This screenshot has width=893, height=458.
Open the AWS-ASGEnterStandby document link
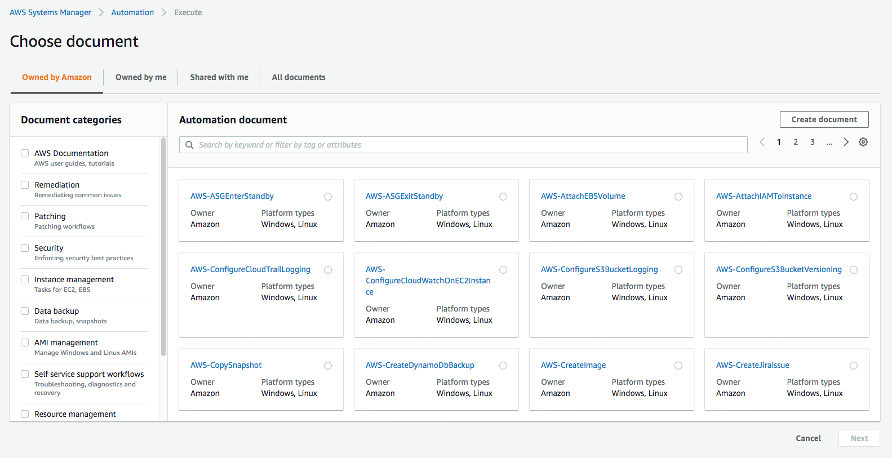click(x=232, y=196)
